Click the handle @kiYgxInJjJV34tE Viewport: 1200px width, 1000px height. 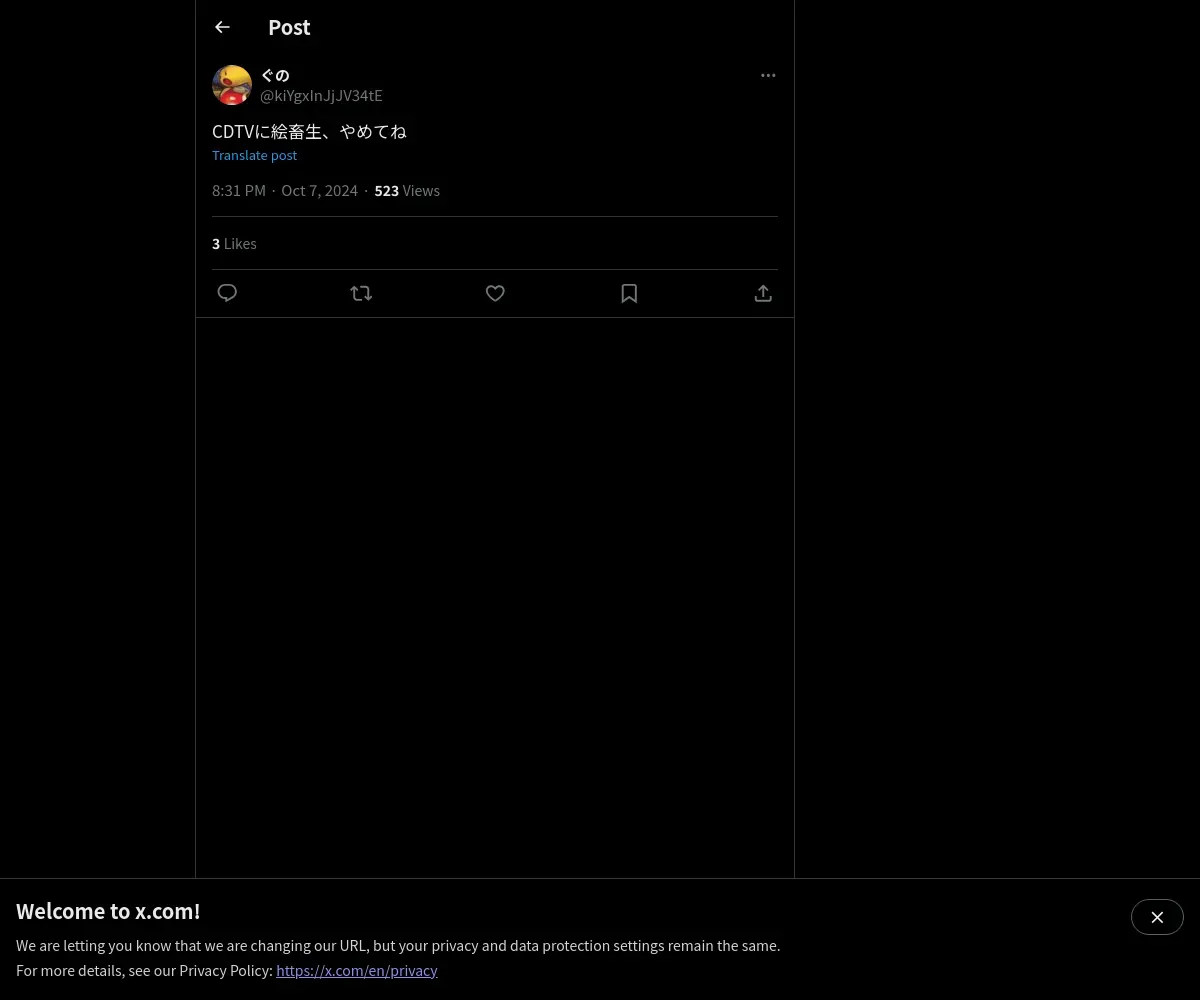click(321, 95)
